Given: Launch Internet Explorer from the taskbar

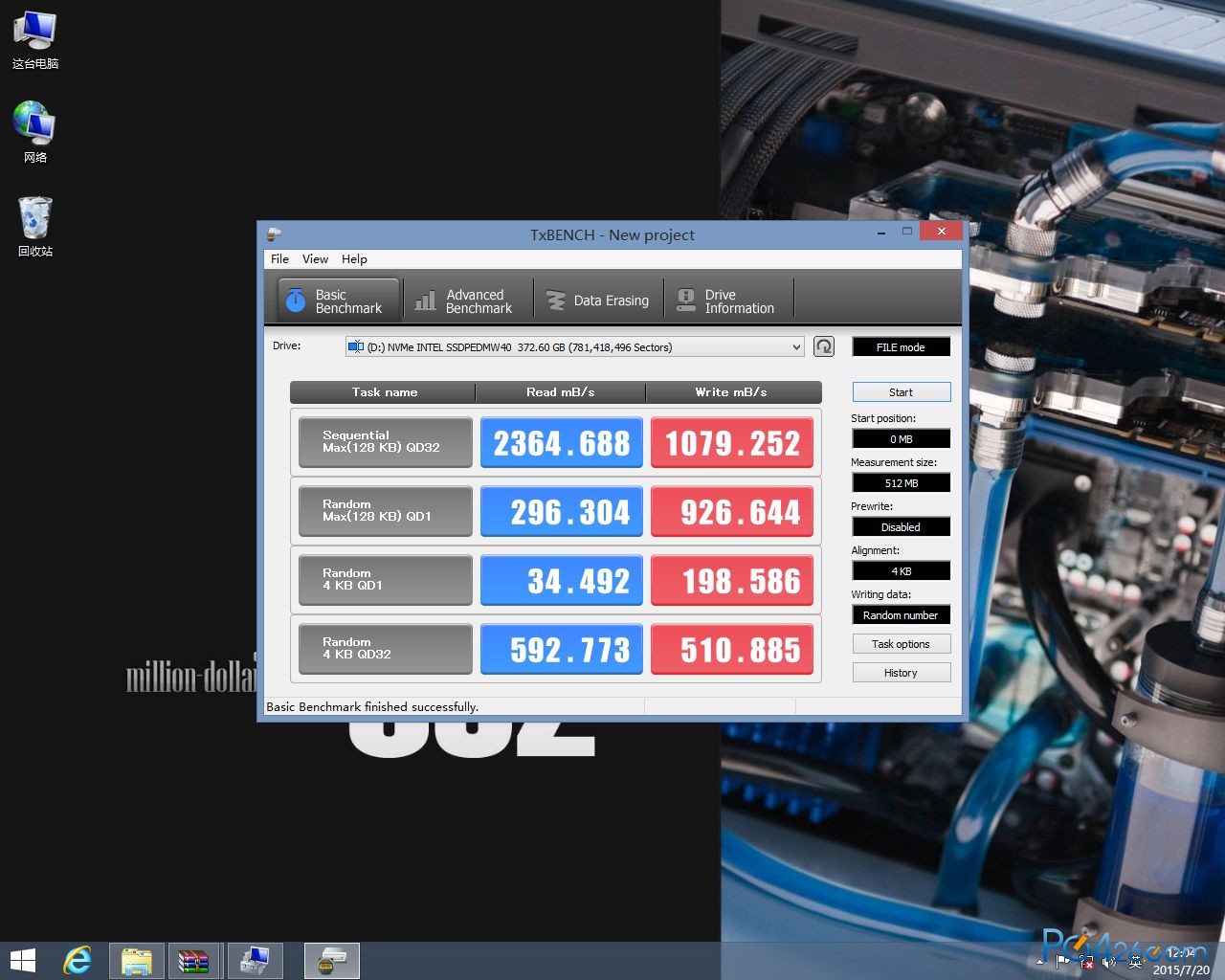Looking at the screenshot, I should click(x=78, y=960).
